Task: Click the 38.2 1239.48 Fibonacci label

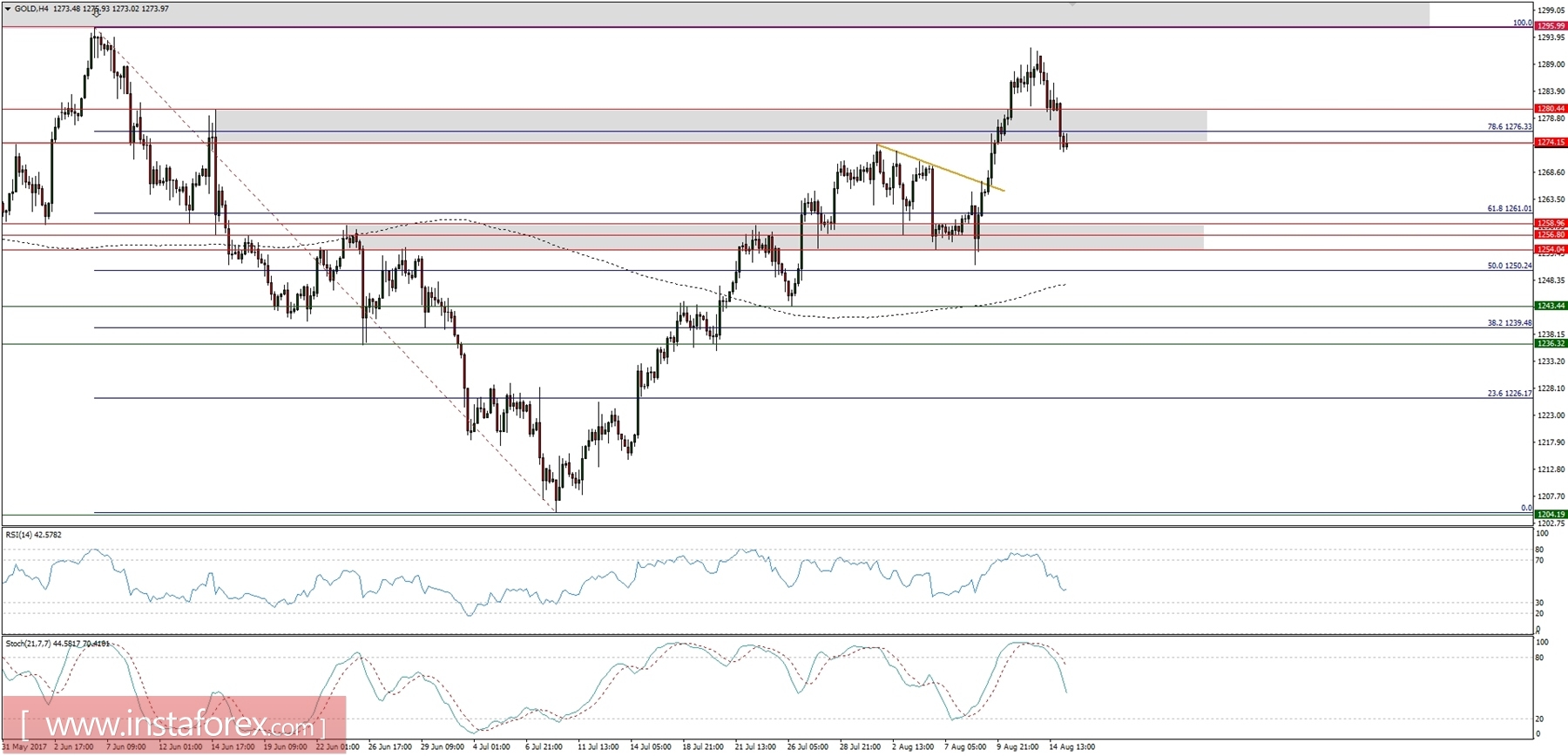Action: pos(1509,322)
